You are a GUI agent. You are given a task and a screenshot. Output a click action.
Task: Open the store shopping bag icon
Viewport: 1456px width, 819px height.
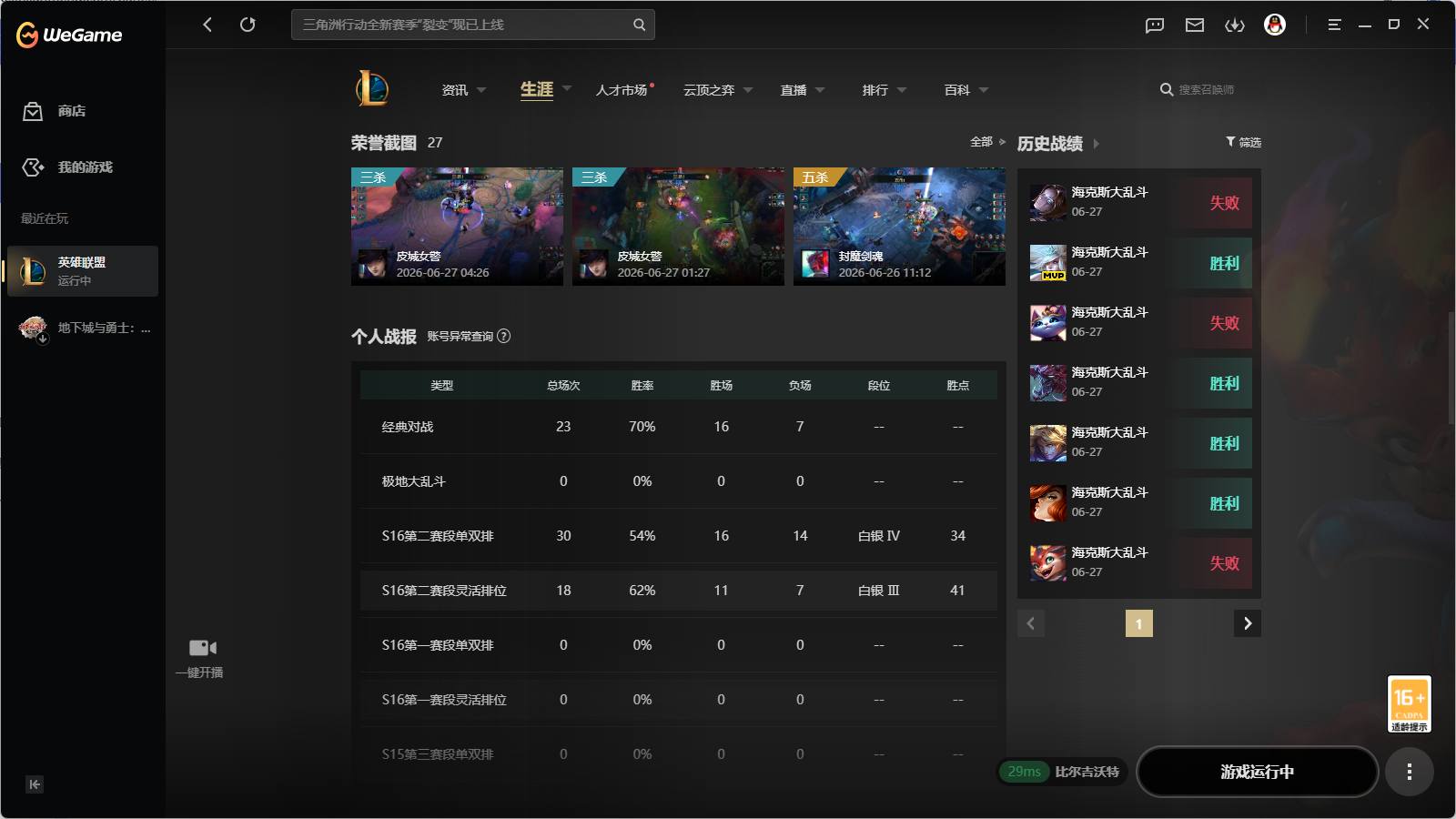33,111
